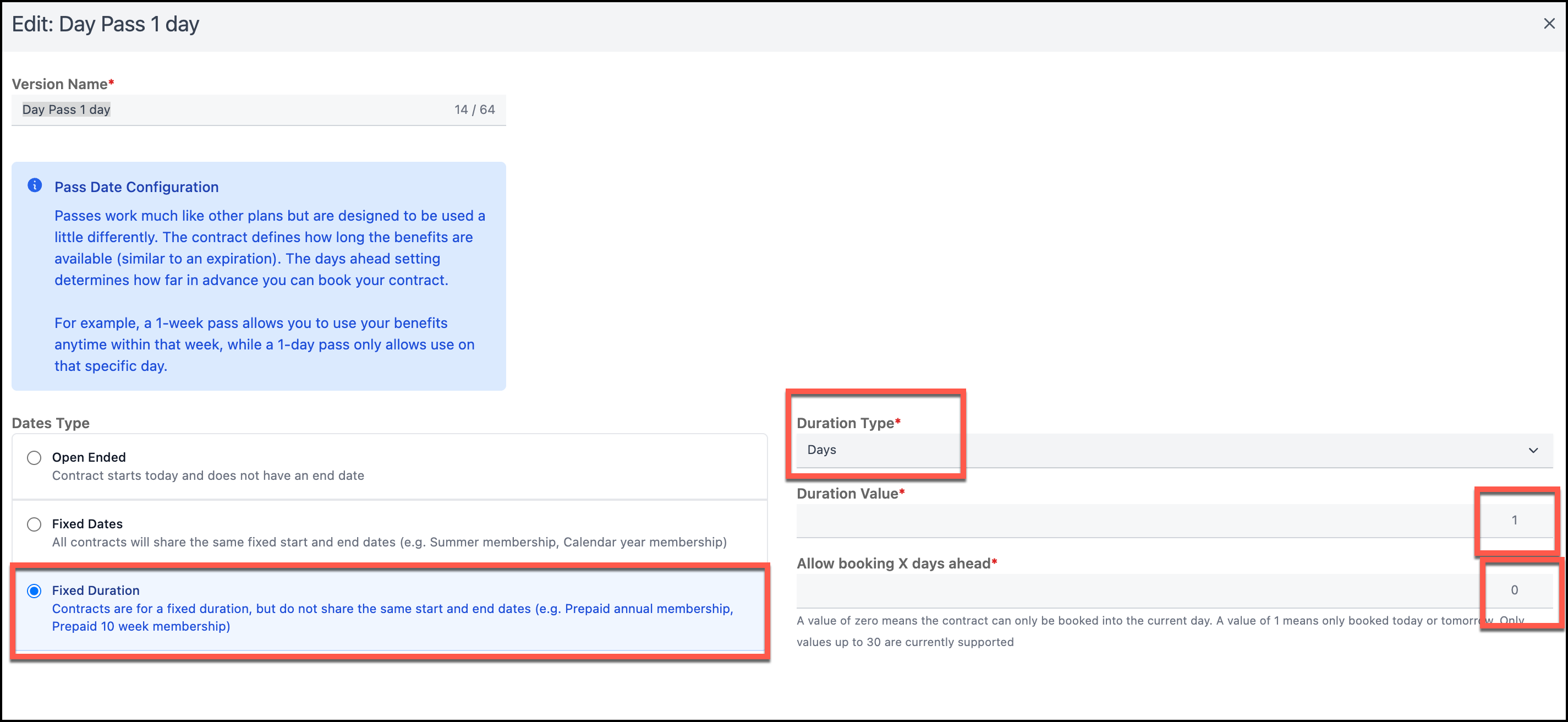The width and height of the screenshot is (1568, 722).
Task: Click the Fixed Dates option description text
Action: coord(389,542)
